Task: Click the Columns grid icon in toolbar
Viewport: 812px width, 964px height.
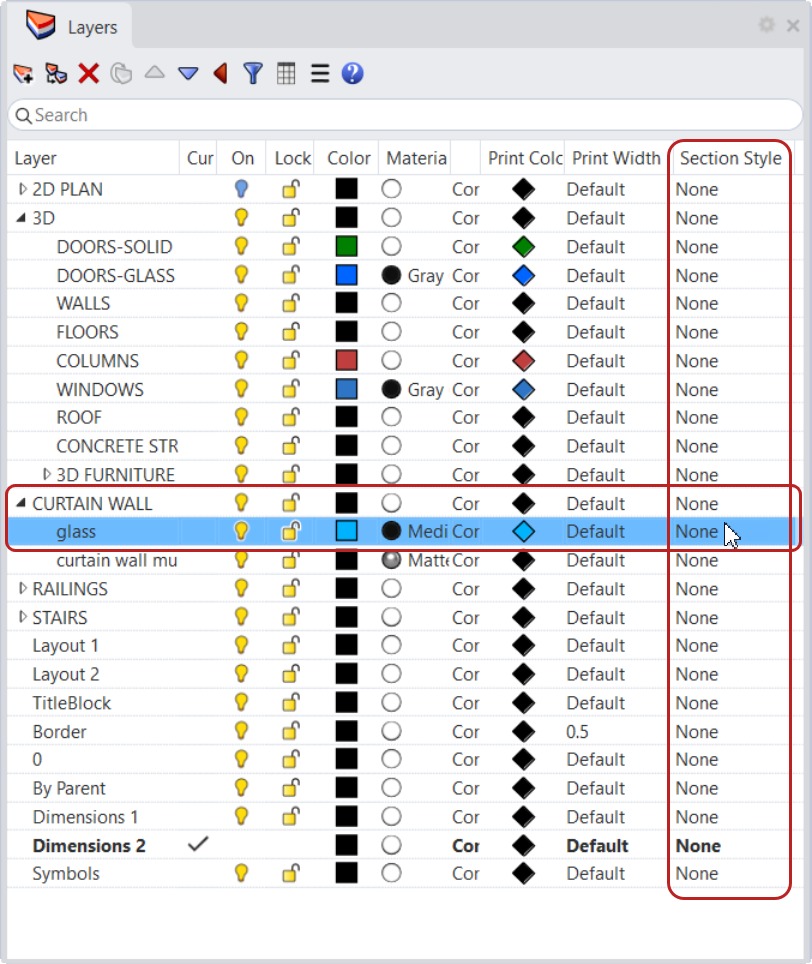Action: pos(286,73)
